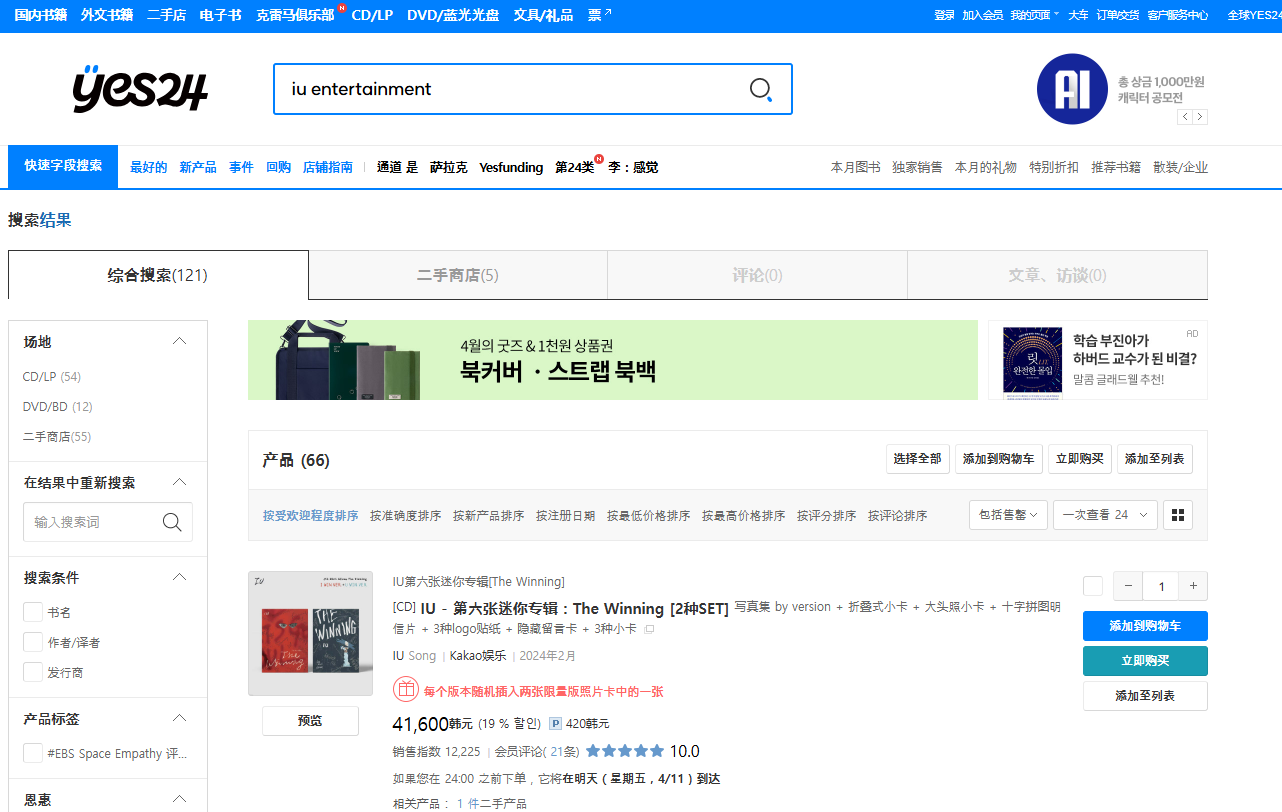Open DVD/蓝光光盘 in the top menu
The height and width of the screenshot is (812, 1282).
tap(454, 15)
